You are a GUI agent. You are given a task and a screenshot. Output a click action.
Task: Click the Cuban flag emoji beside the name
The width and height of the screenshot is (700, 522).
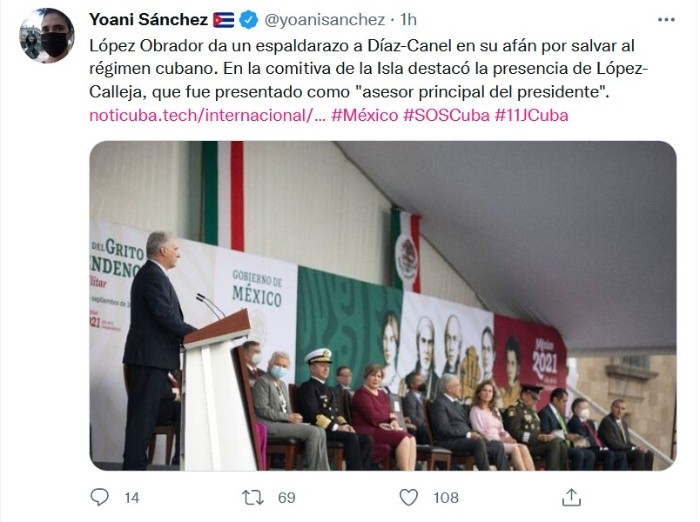click(x=224, y=19)
